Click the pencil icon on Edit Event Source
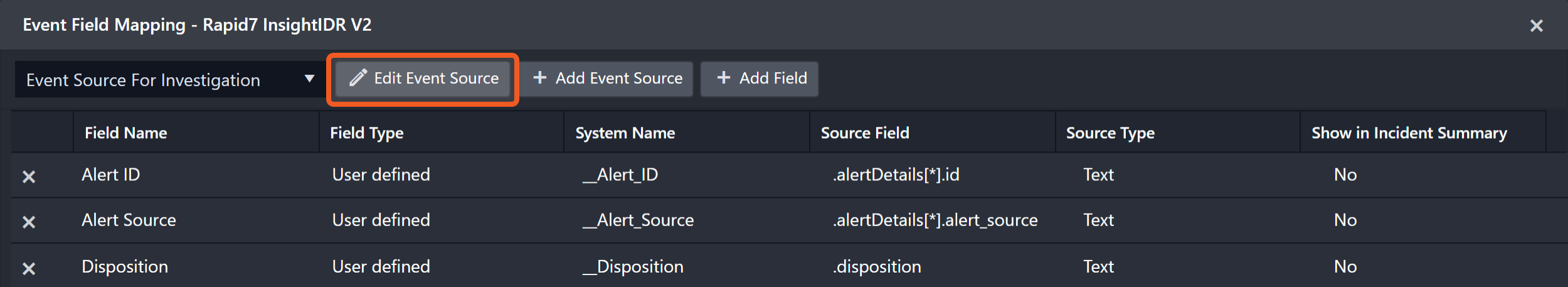The image size is (1568, 287). tap(358, 78)
